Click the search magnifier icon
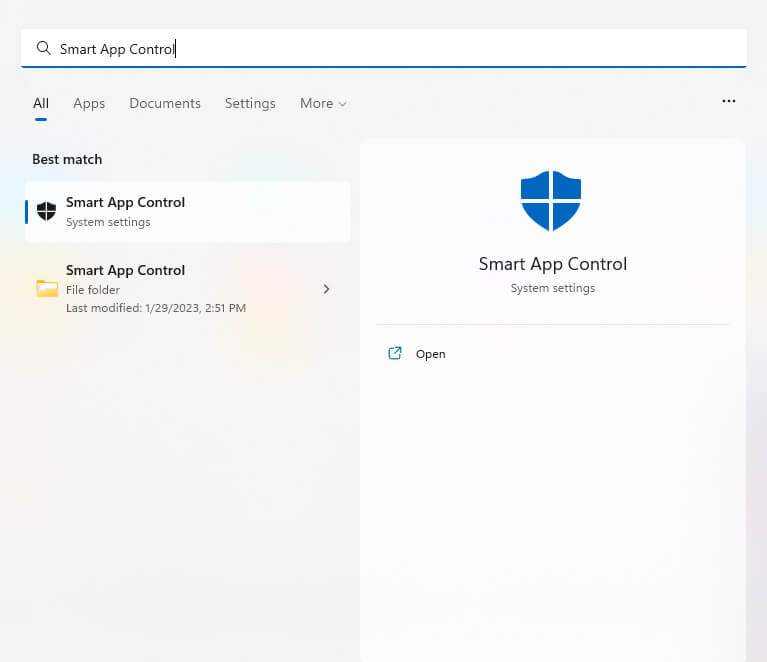This screenshot has height=662, width=767. (43, 48)
